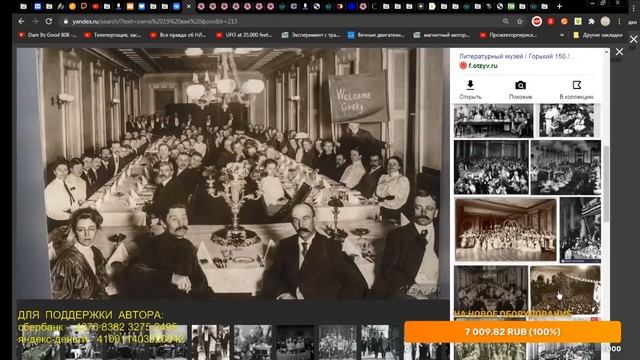Click the browser forward arrow
The height and width of the screenshot is (360, 640).
[x=35, y=21]
